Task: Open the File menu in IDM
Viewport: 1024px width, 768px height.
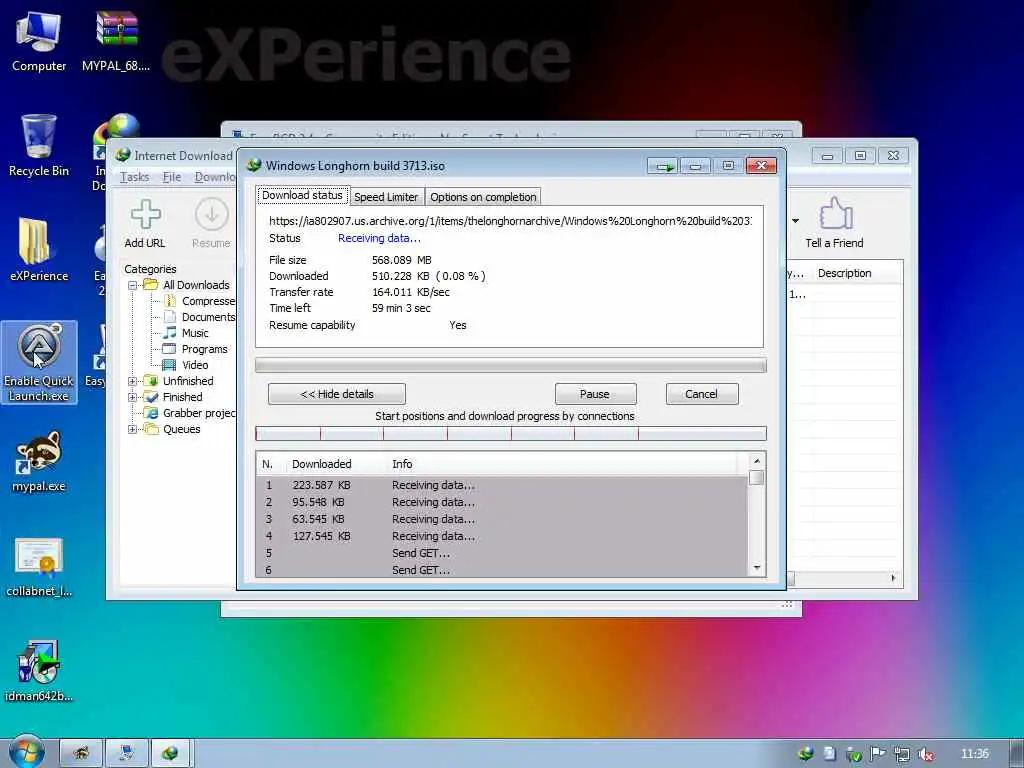Action: click(x=172, y=177)
